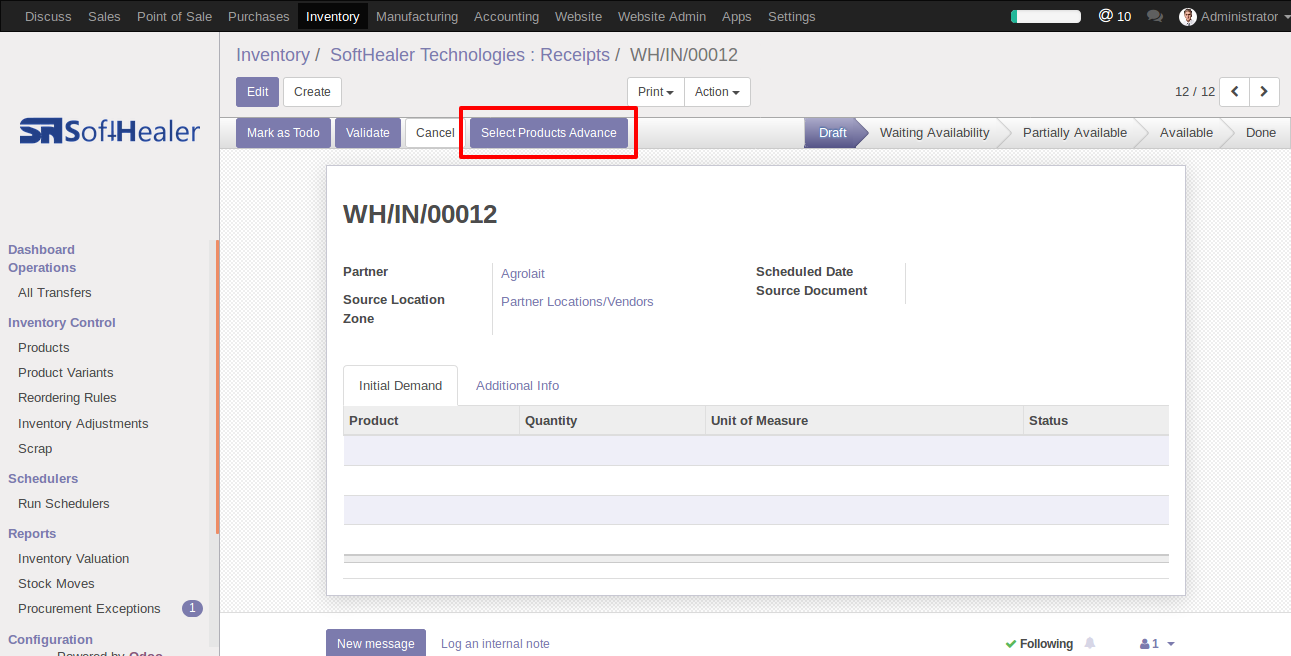Open the Website Admin menu
This screenshot has width=1291, height=656.
[x=662, y=16]
